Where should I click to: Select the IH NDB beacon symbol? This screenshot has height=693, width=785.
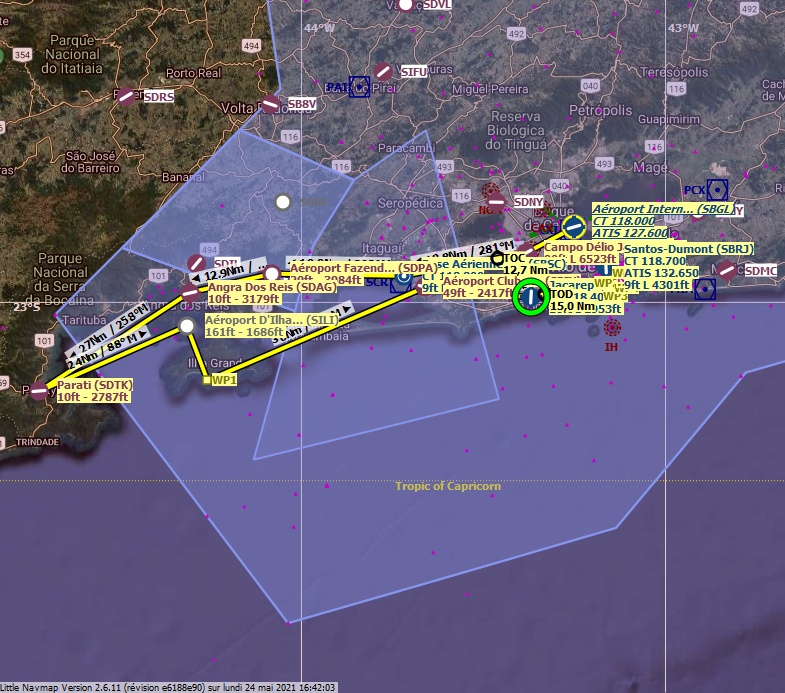612,327
